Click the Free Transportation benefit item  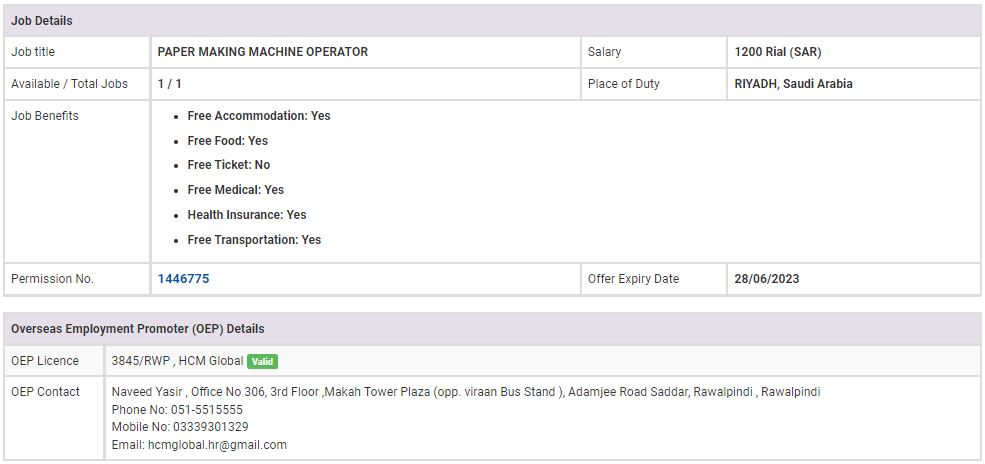(254, 240)
